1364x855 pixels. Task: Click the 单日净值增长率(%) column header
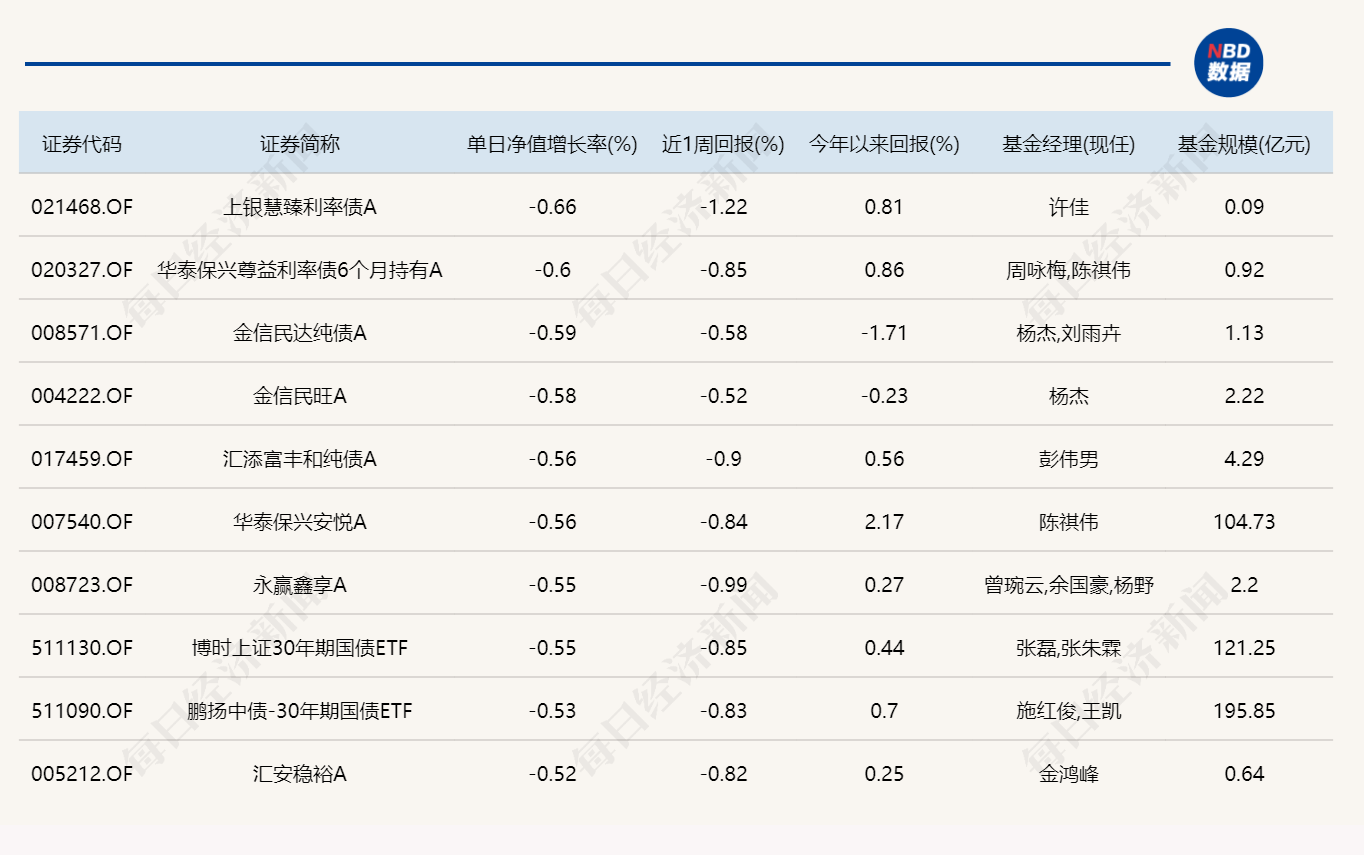(552, 144)
